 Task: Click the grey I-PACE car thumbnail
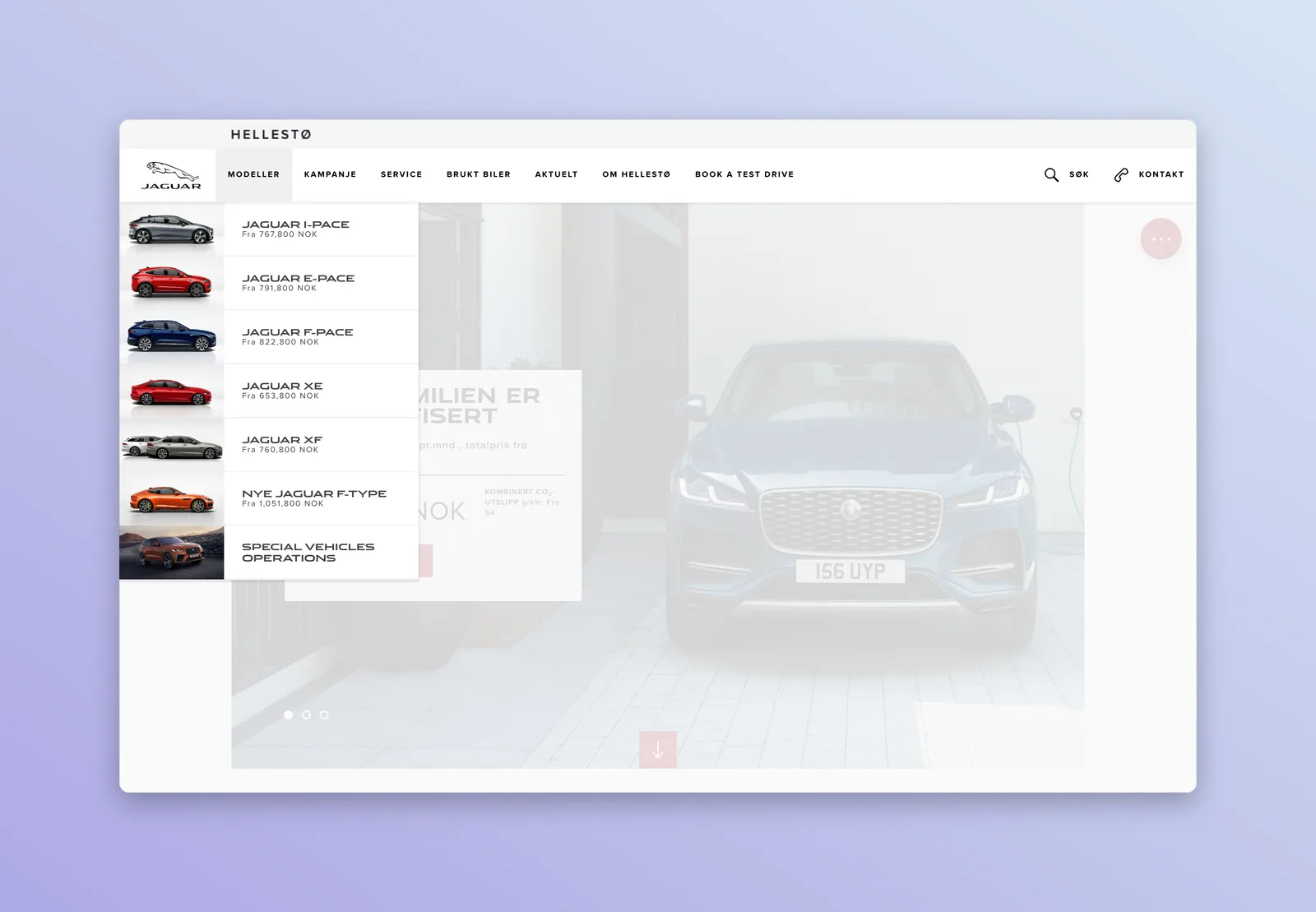171,229
